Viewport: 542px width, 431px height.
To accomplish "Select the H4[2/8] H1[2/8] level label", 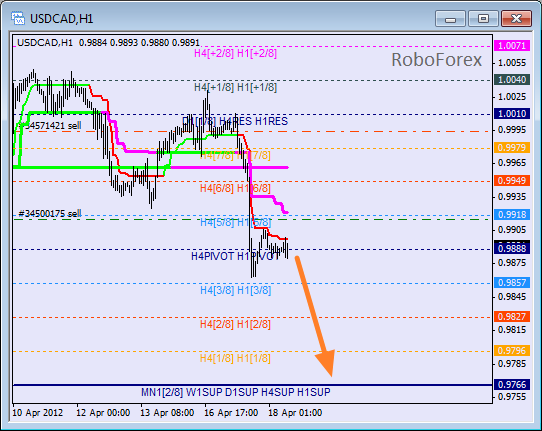I will (235, 325).
